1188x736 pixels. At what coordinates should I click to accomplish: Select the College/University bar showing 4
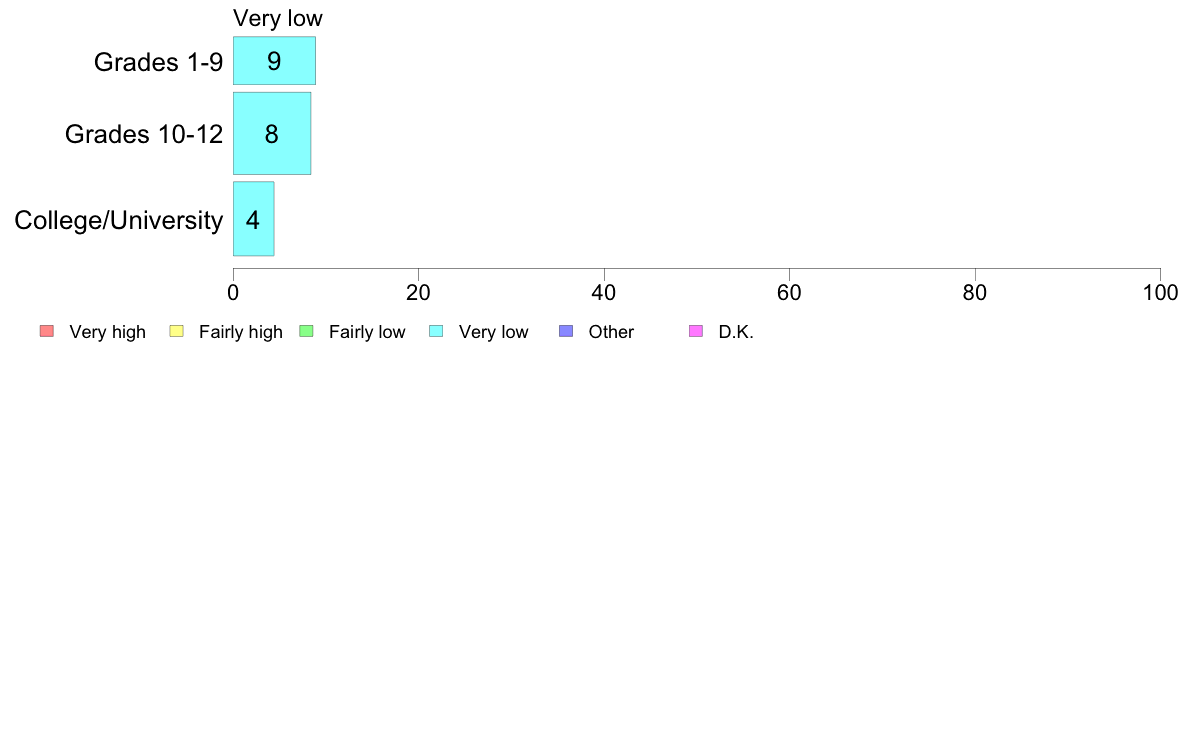point(254,219)
